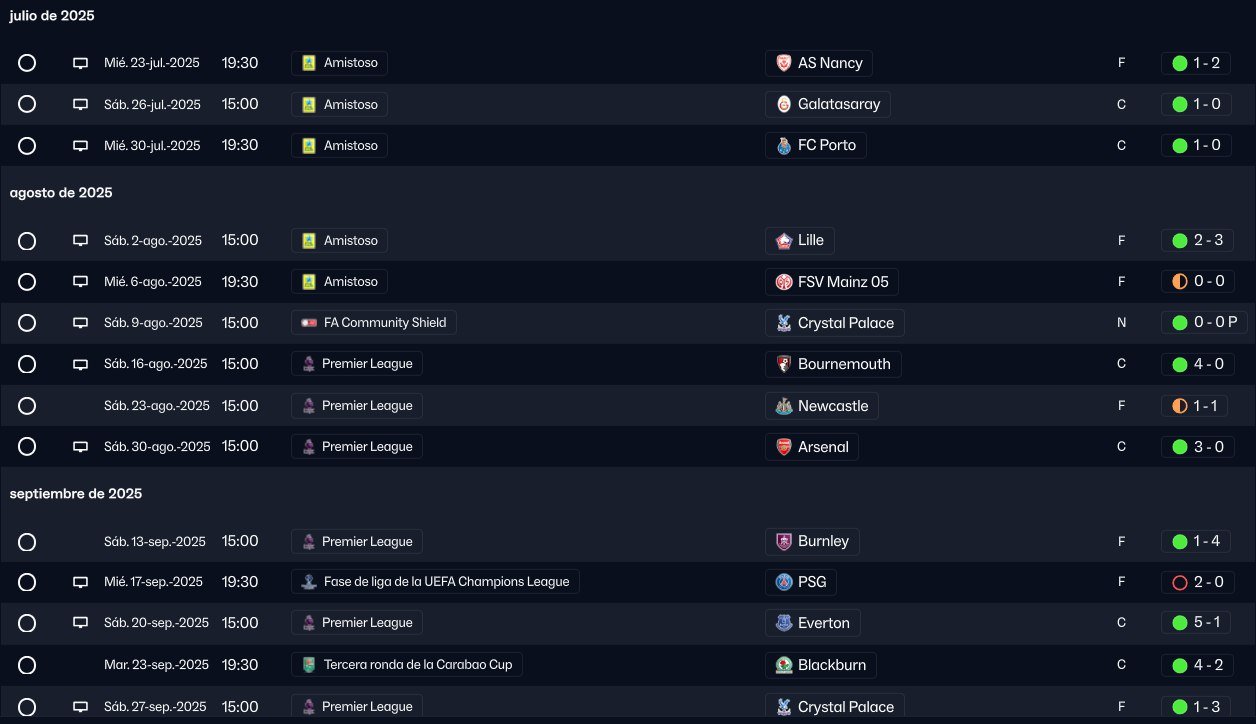The width and height of the screenshot is (1256, 724).
Task: Select the radio circle for Burnley match
Action: 27,542
